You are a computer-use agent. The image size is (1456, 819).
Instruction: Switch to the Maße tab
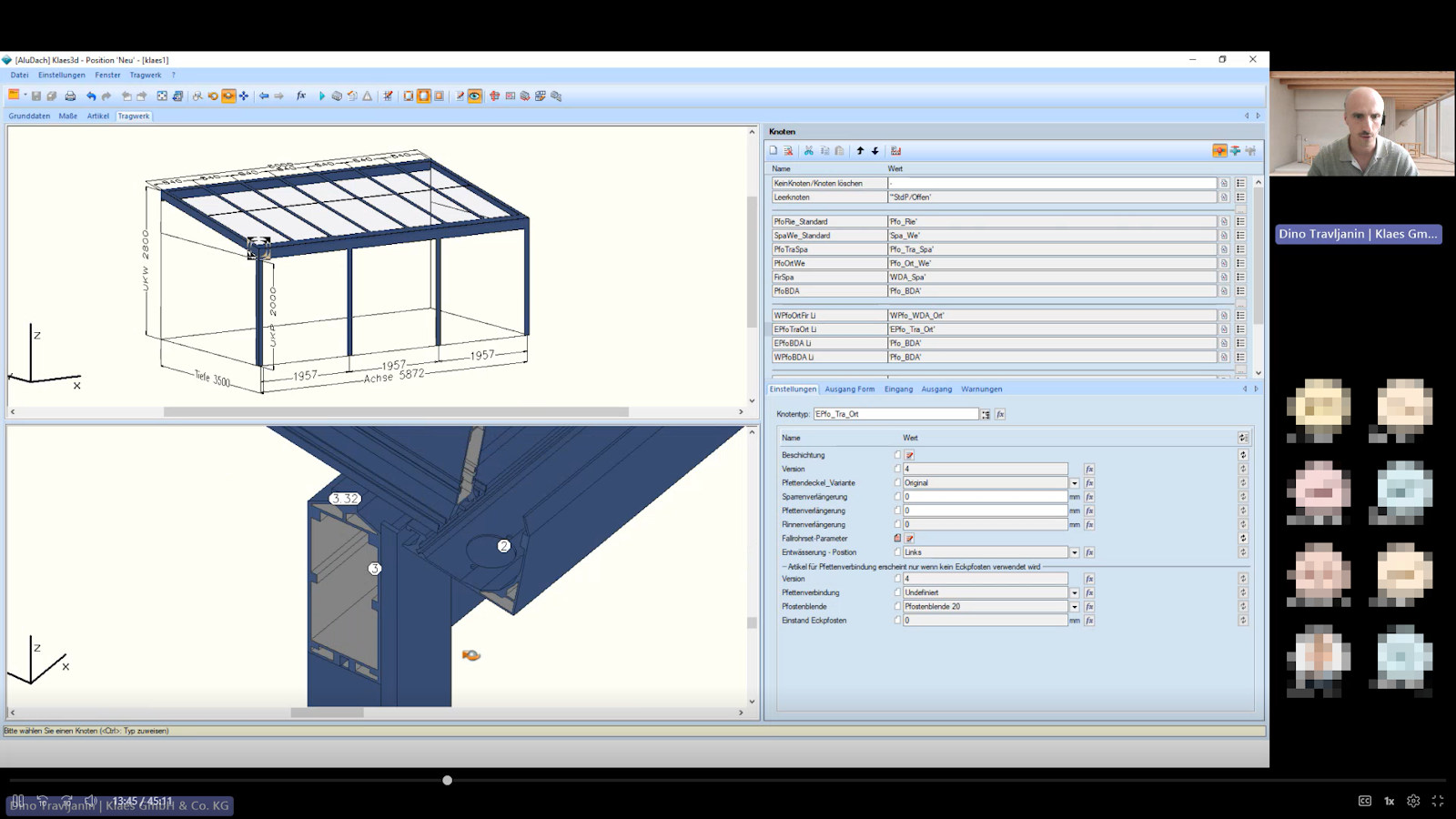[68, 116]
